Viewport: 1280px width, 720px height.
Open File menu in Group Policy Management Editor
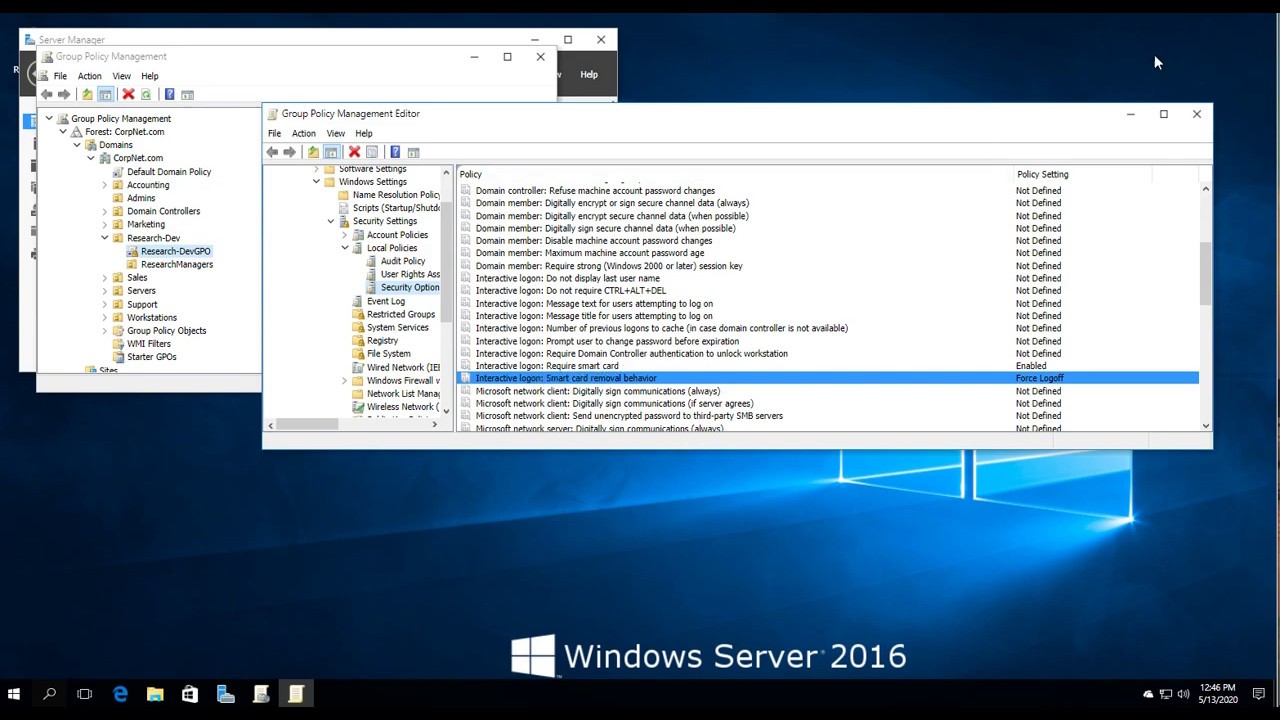(x=274, y=133)
